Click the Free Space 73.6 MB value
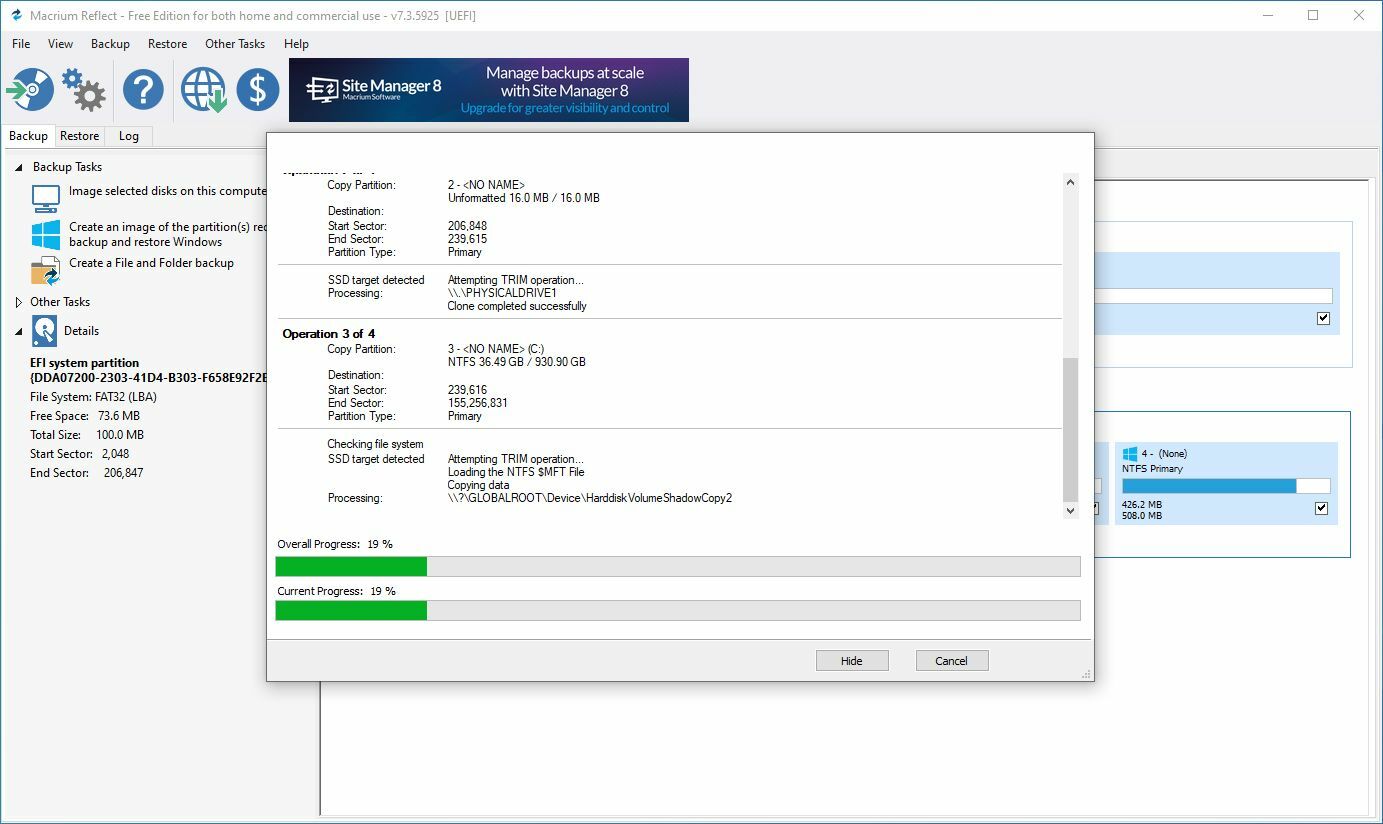This screenshot has width=1383, height=824. [118, 416]
